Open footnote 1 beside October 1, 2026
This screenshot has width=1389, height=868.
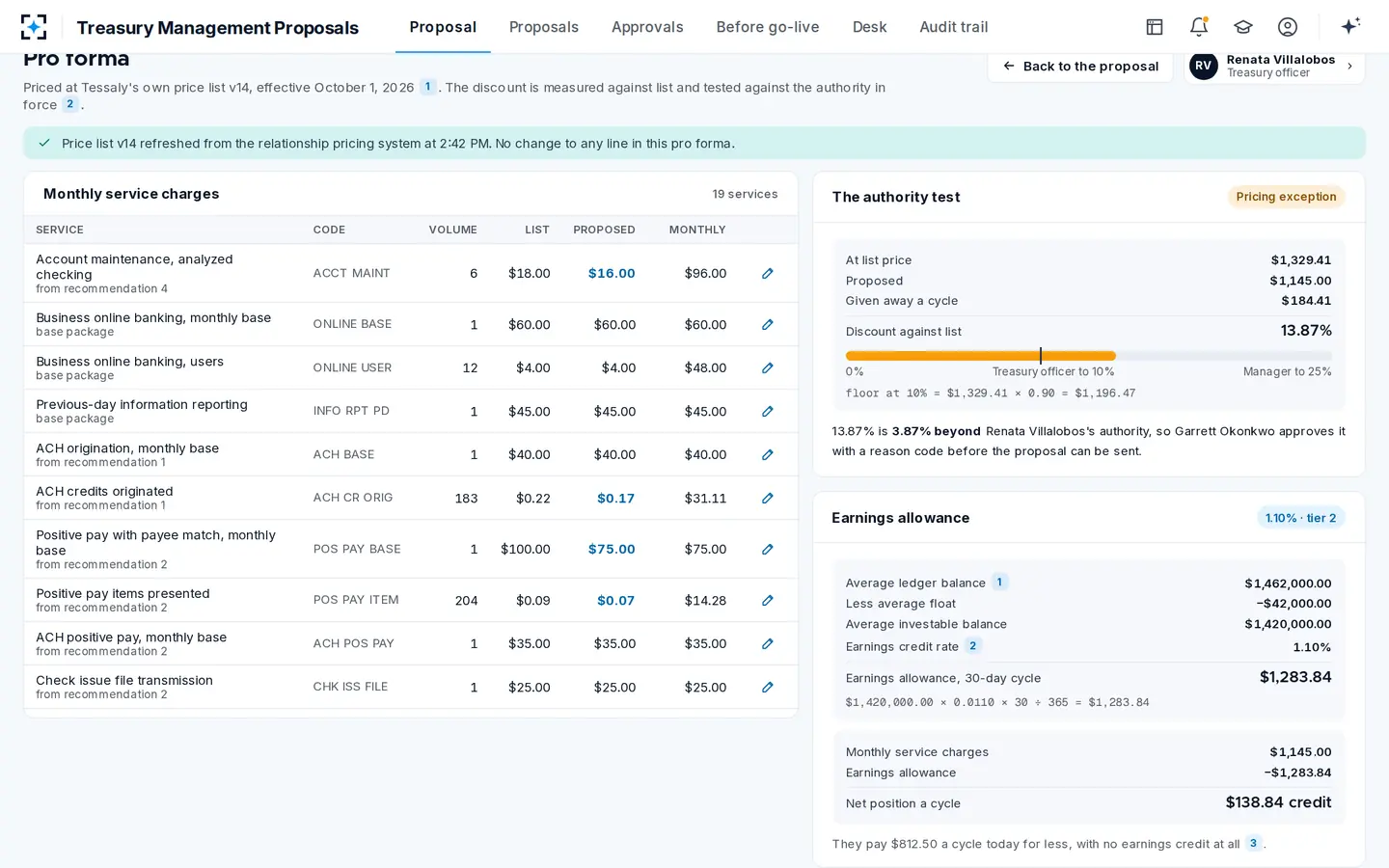pos(428,87)
